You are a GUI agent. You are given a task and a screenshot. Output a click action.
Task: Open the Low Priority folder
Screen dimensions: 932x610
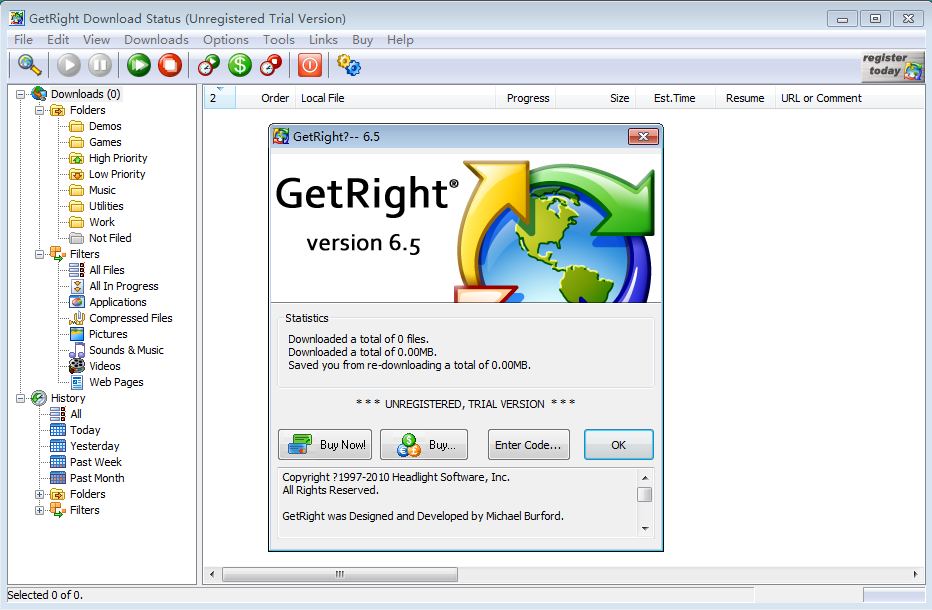point(117,174)
